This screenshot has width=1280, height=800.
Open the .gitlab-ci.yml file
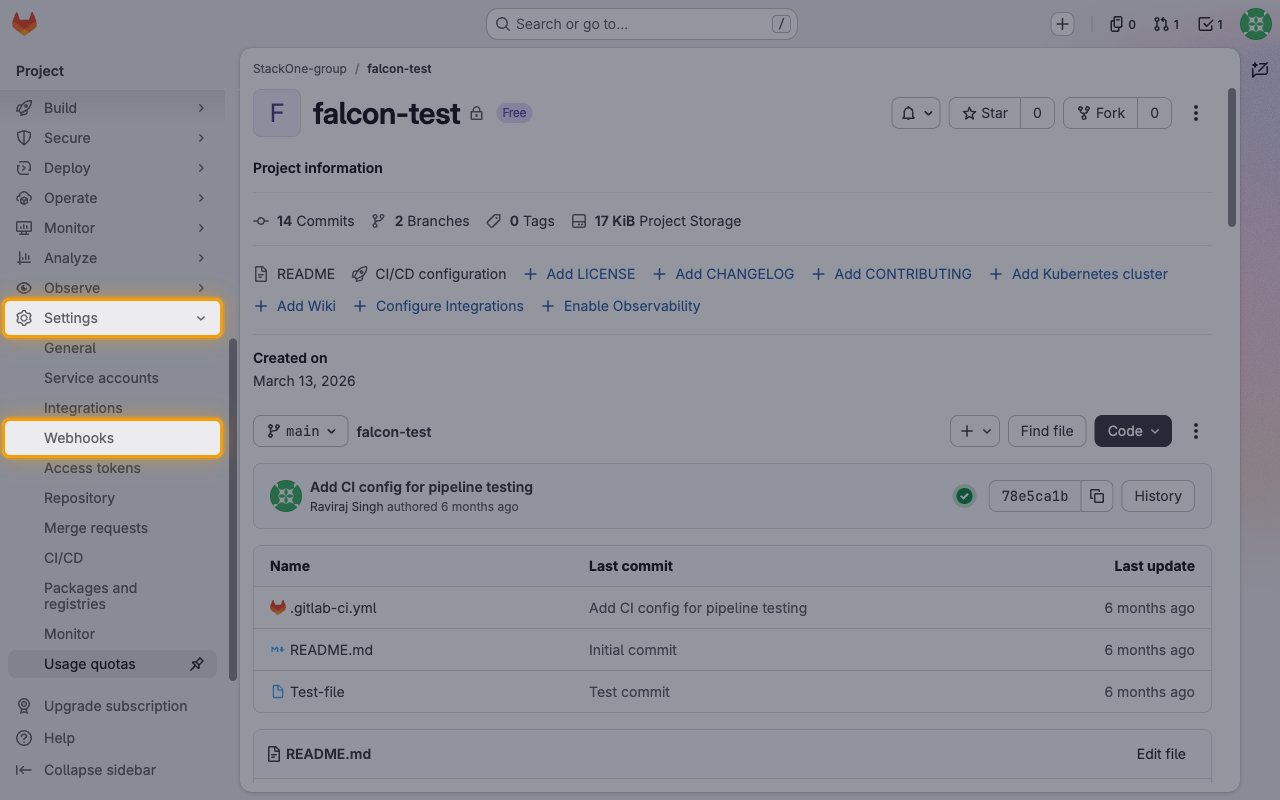click(333, 608)
